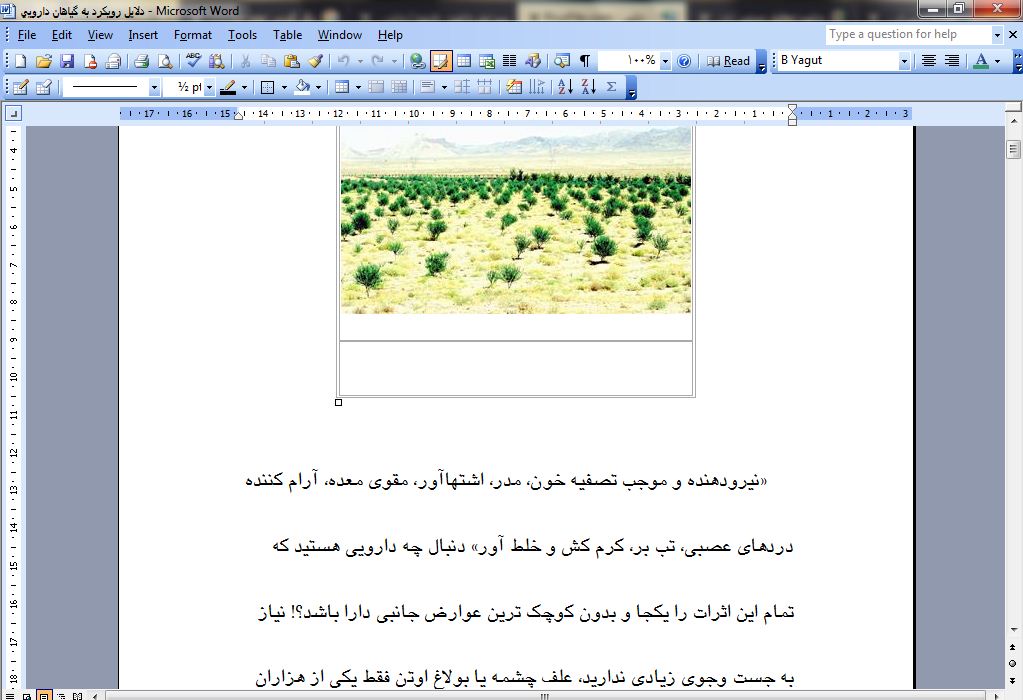Screen dimensions: 1023x700
Task: Open Print Preview from the toolbar
Action: [x=164, y=61]
